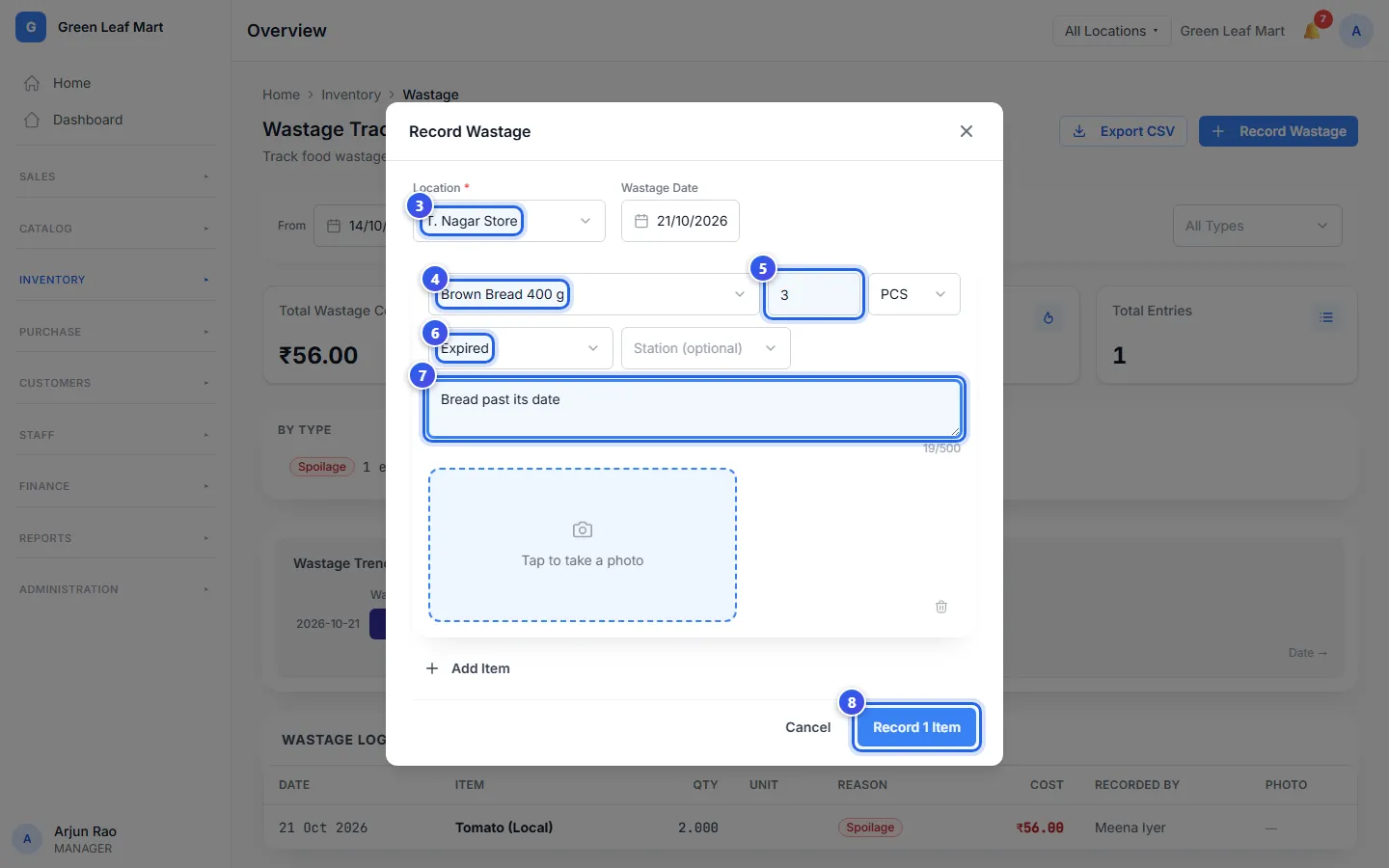Click the Home icon in sidebar

click(x=32, y=83)
